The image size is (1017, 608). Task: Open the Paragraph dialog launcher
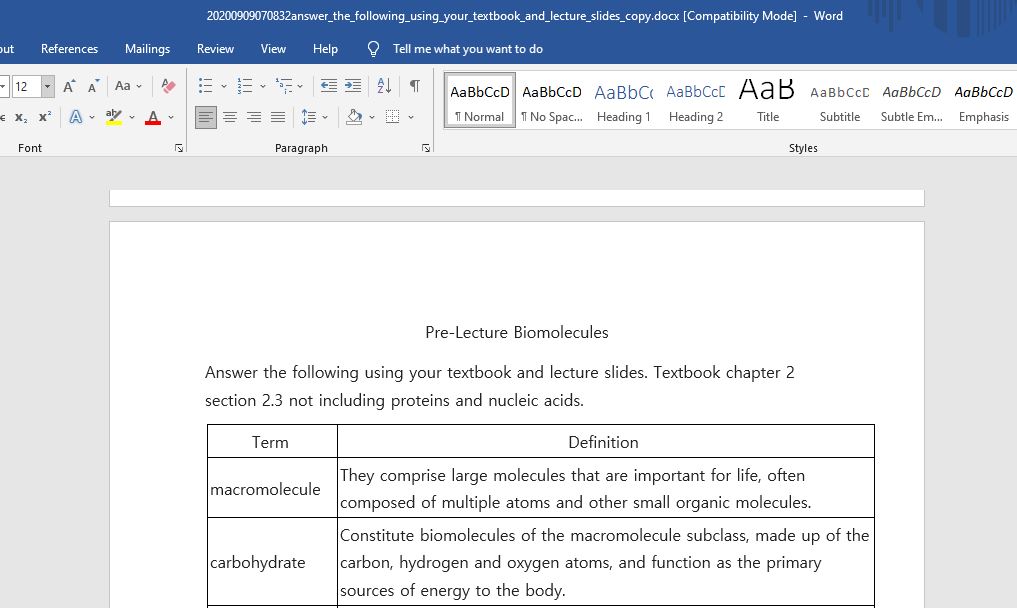[426, 149]
